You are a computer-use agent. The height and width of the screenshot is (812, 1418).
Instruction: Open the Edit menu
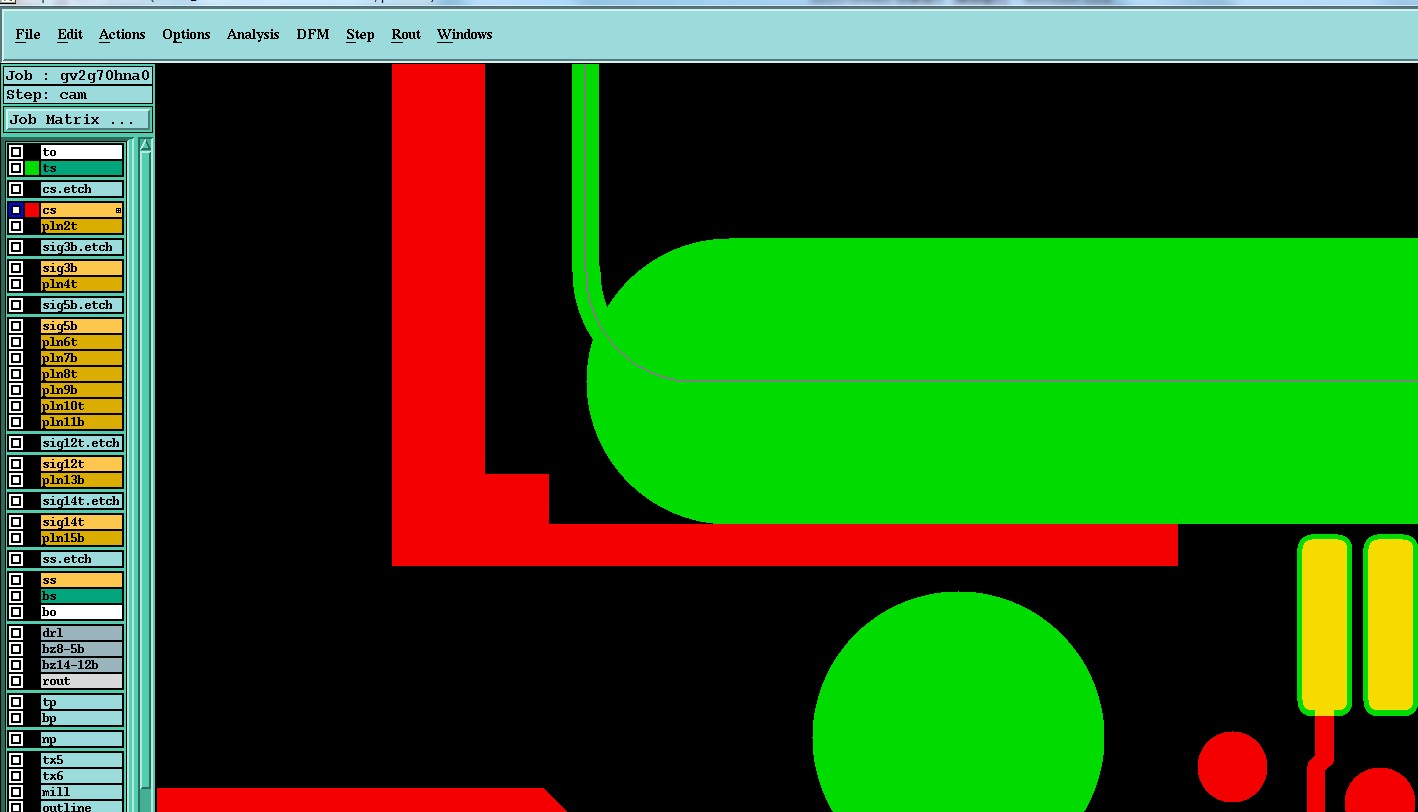pyautogui.click(x=70, y=34)
